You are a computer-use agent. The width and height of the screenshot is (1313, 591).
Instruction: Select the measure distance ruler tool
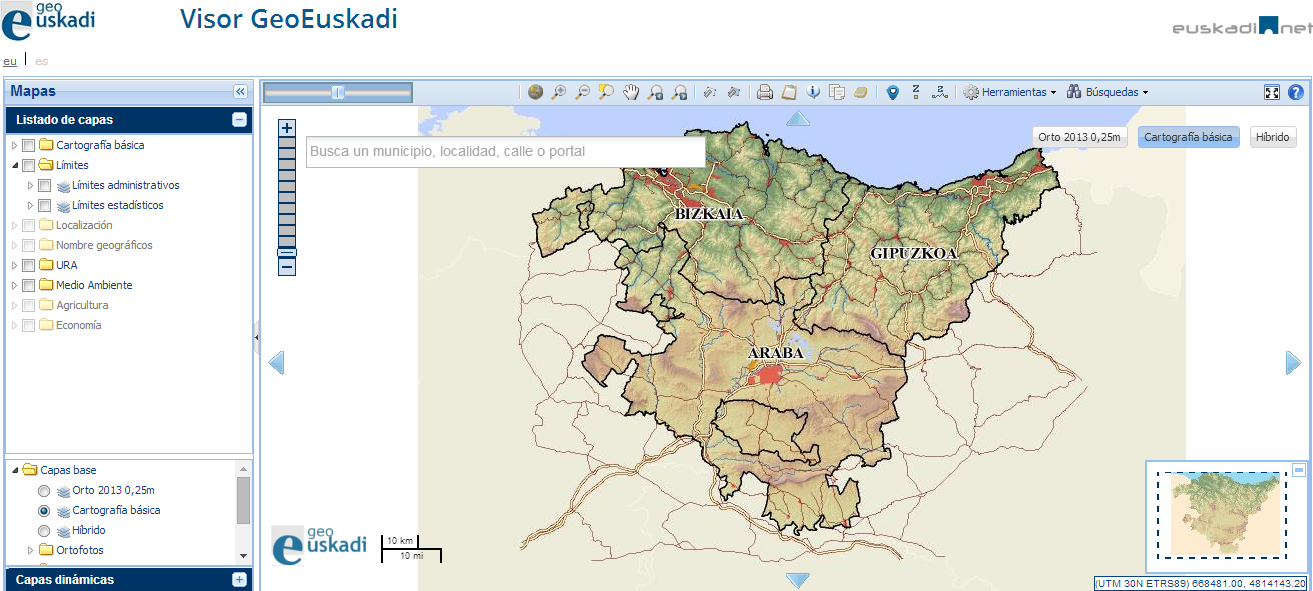(x=710, y=92)
